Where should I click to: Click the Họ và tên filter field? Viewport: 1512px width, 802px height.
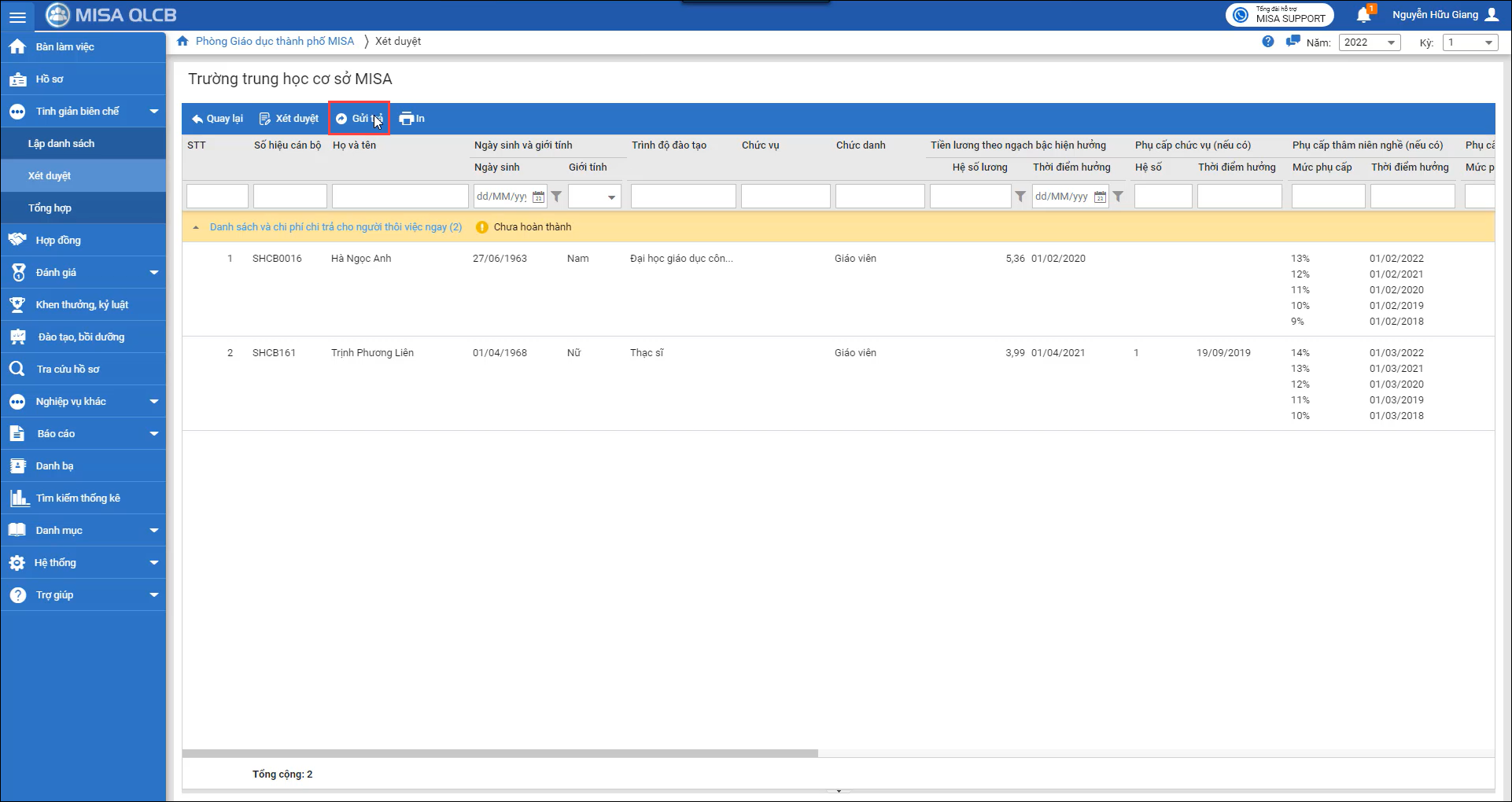coord(400,197)
